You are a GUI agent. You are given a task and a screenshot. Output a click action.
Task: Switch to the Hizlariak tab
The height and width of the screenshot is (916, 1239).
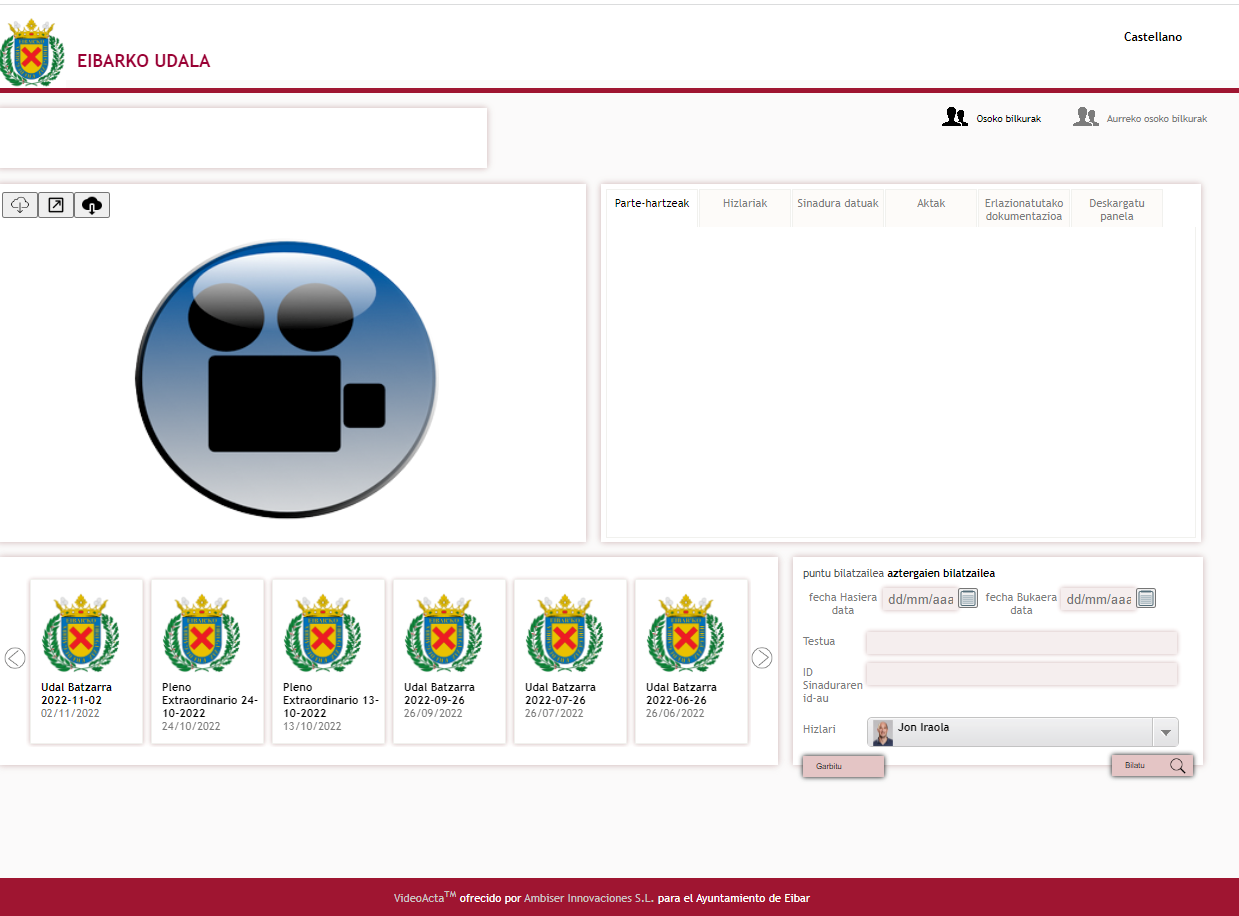(x=745, y=203)
